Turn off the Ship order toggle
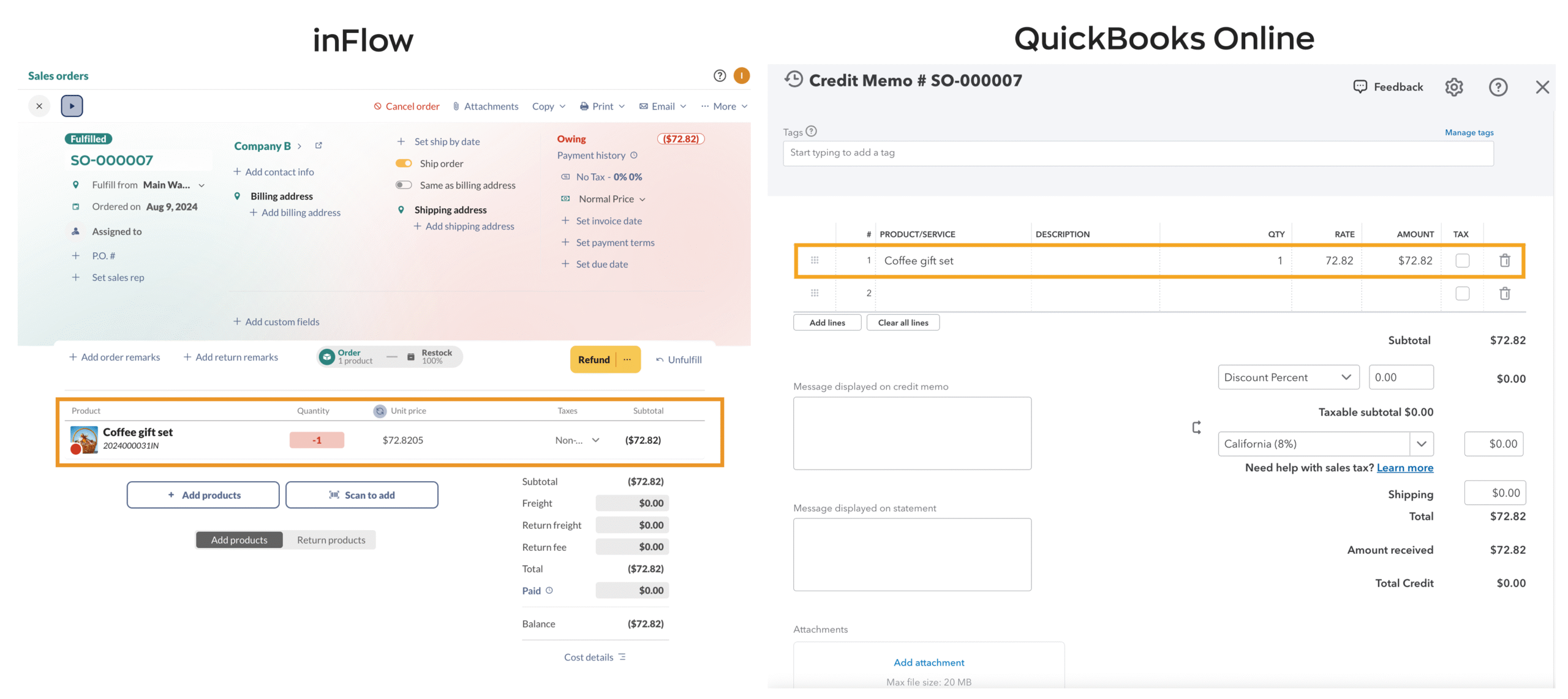This screenshot has height=699, width=1568. (403, 163)
